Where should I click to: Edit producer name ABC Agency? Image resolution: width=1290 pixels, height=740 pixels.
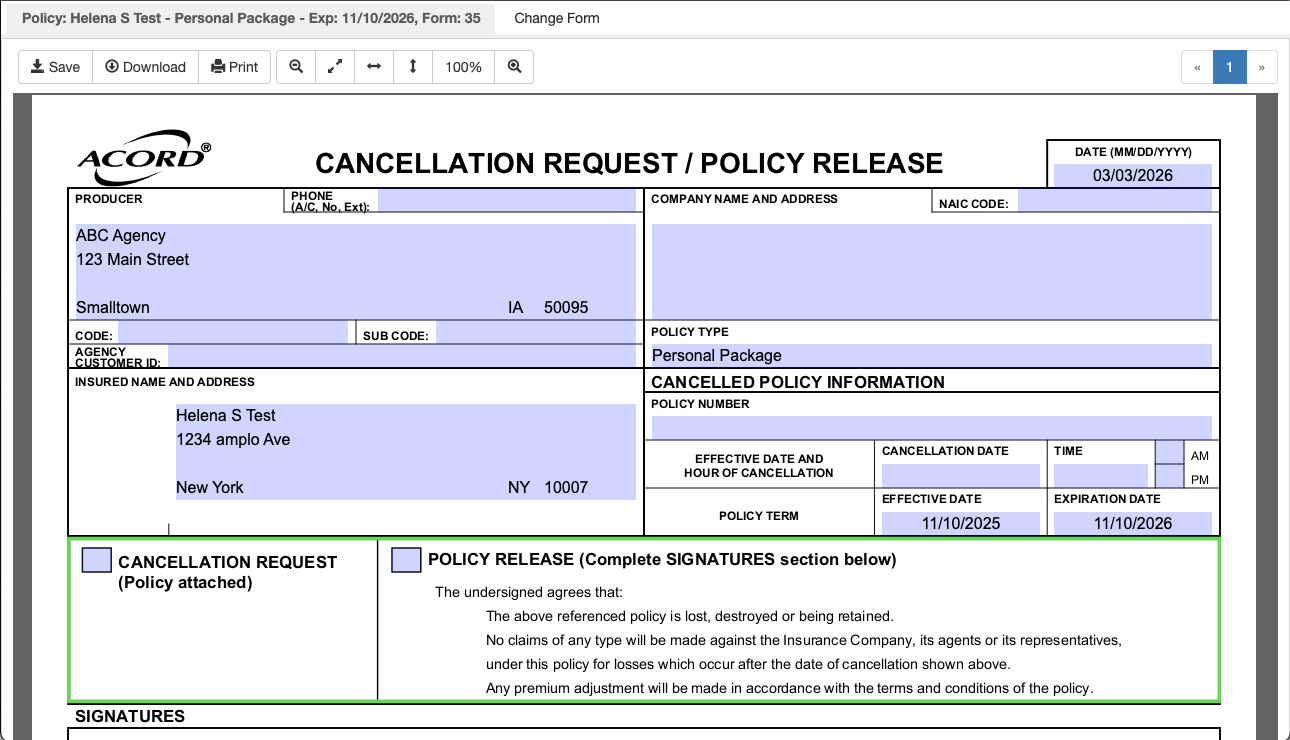(x=356, y=236)
